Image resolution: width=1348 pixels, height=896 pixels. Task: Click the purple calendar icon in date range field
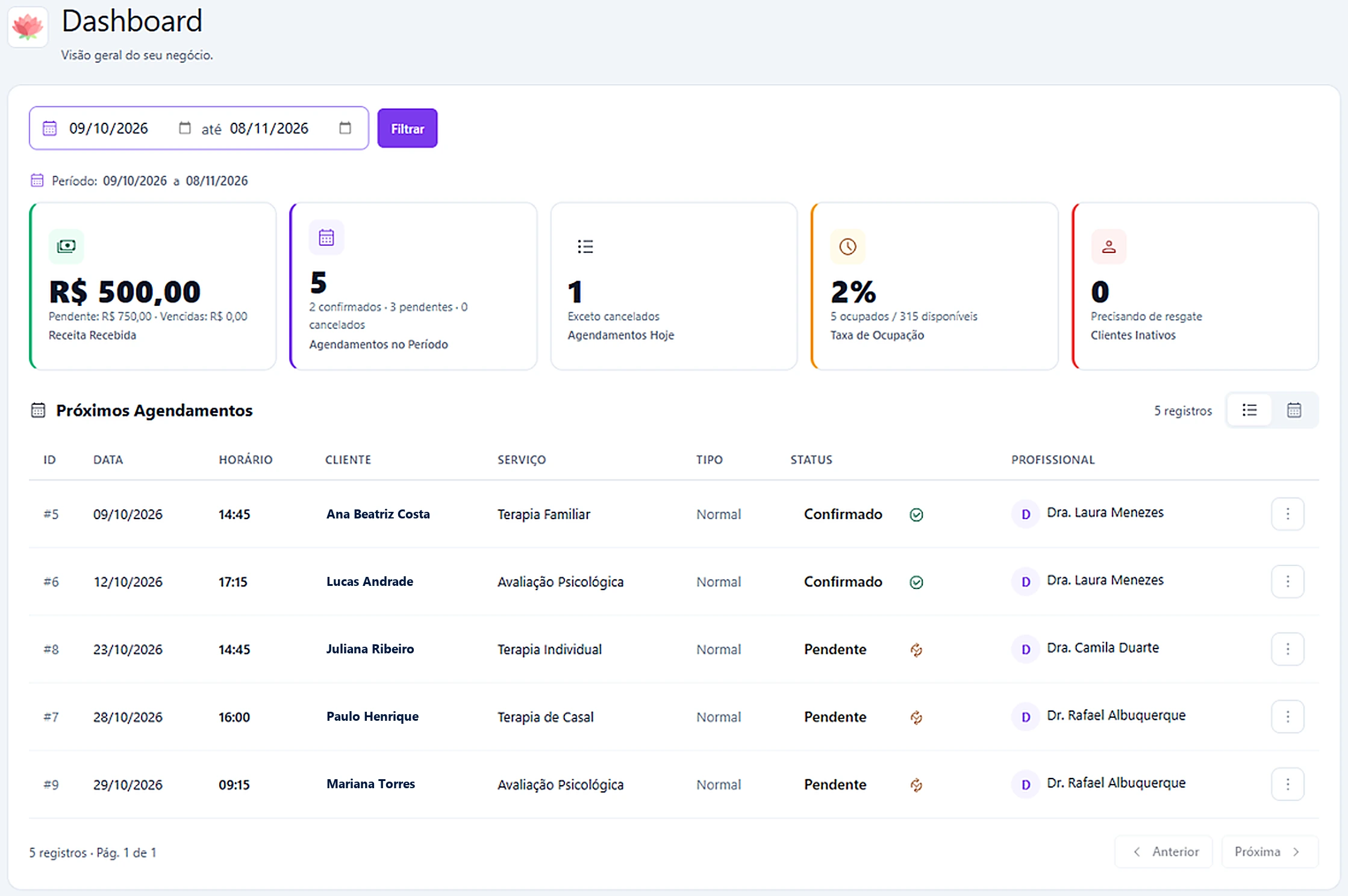[49, 128]
